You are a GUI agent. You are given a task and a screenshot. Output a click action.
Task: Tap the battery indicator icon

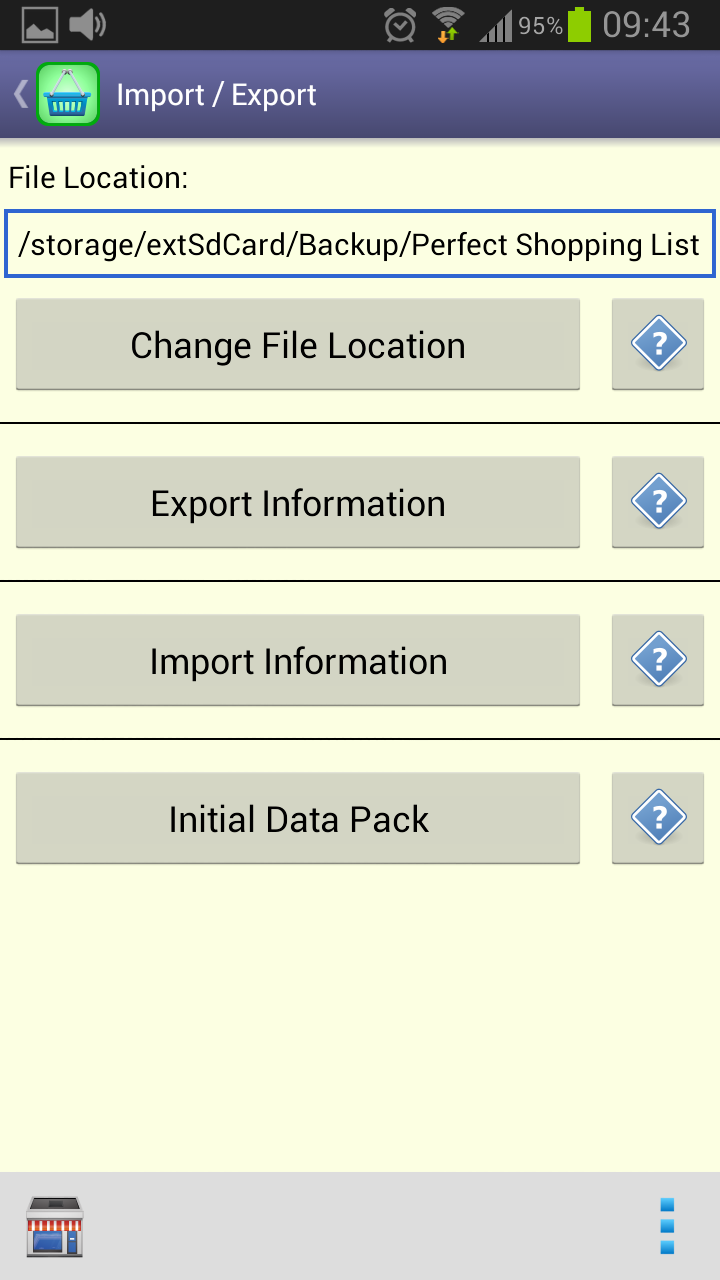[580, 25]
